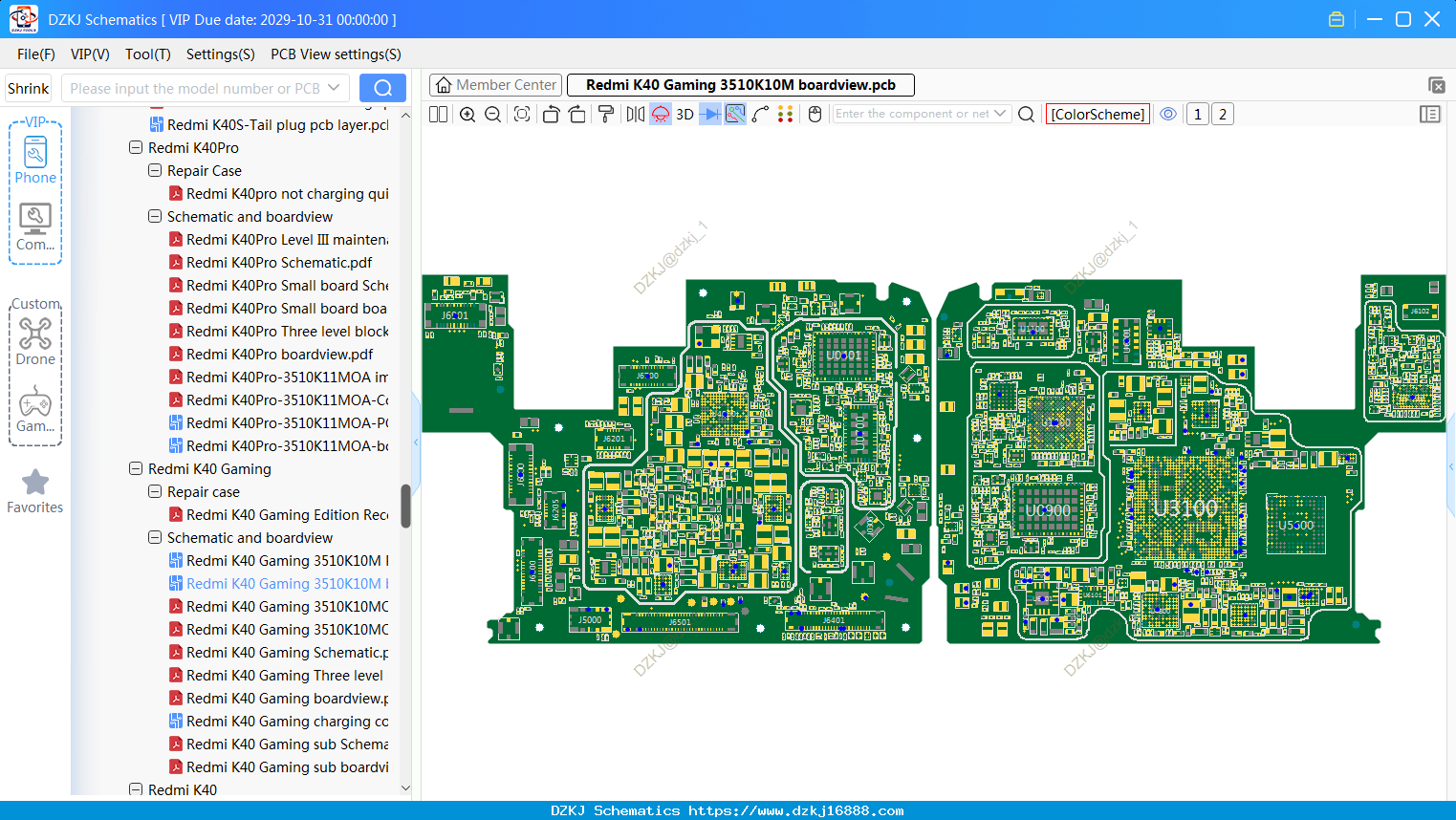Click the tree panel vertical scrollbar thumb

405,506
